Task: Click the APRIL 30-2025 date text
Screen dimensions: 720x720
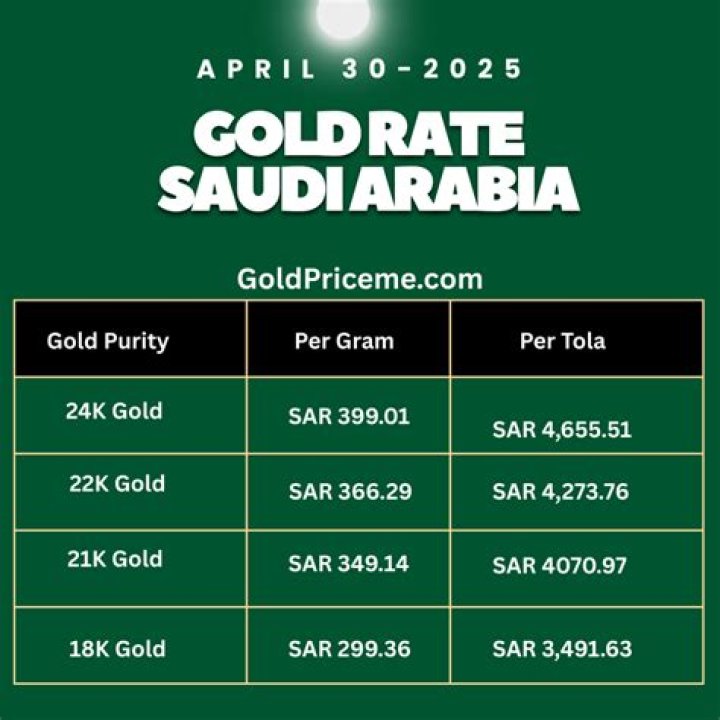Action: pos(360,69)
